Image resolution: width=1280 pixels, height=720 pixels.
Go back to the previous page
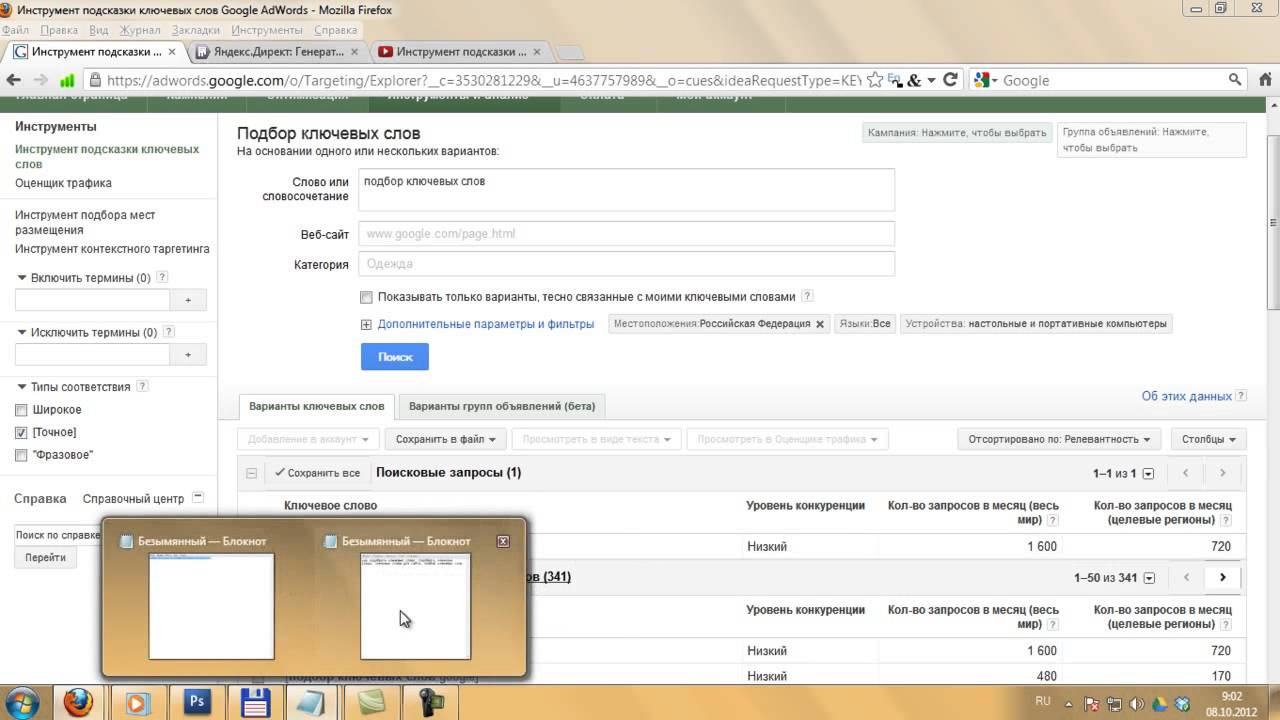[x=14, y=80]
